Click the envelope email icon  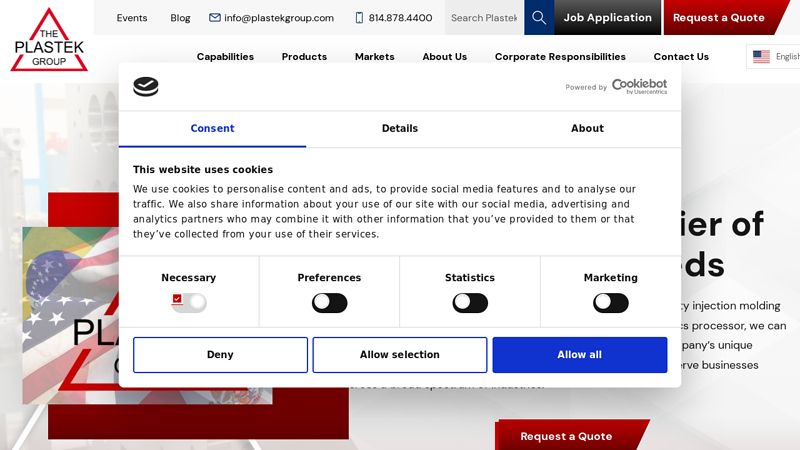(x=215, y=18)
